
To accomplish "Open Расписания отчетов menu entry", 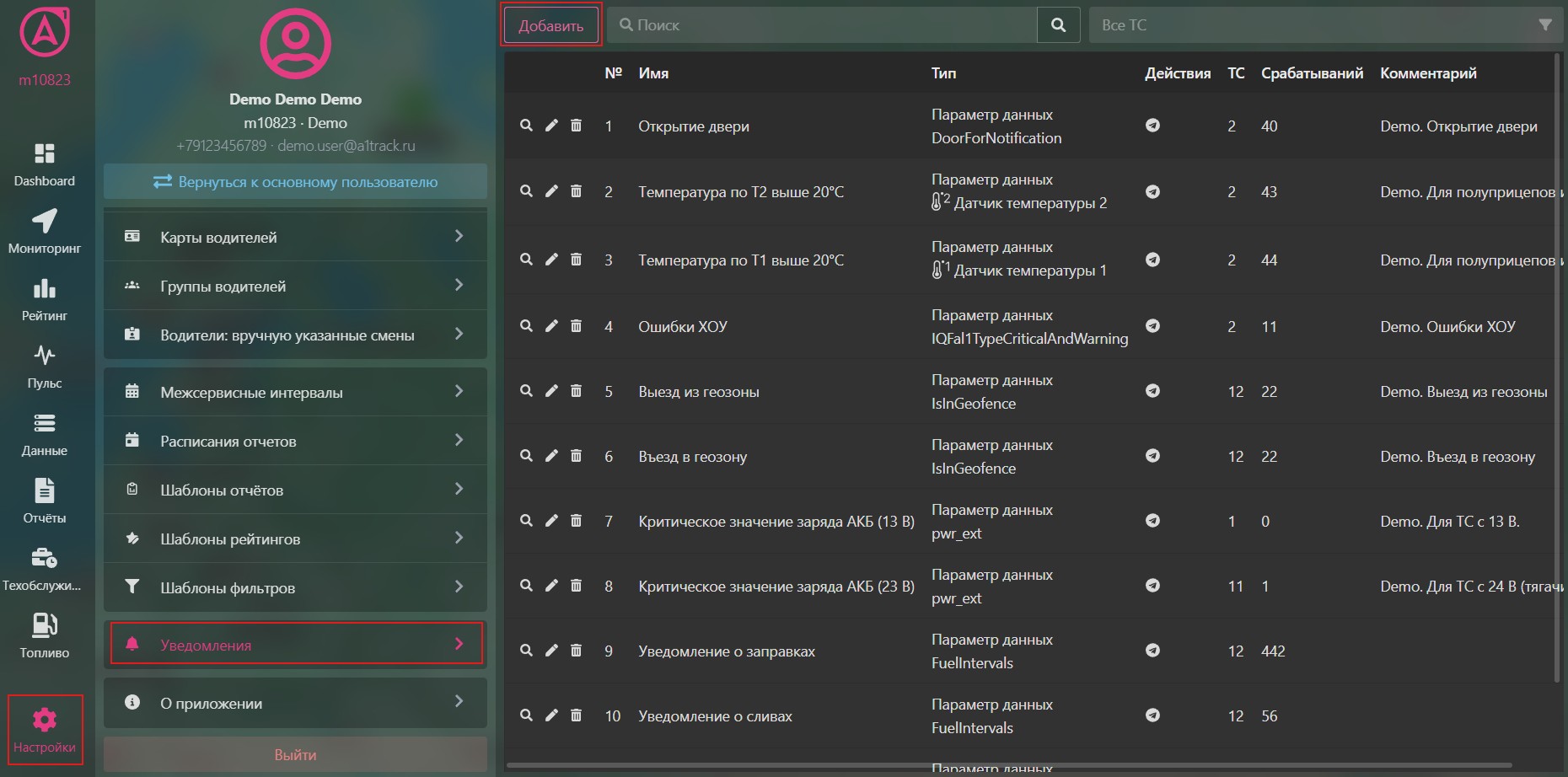I will point(295,441).
